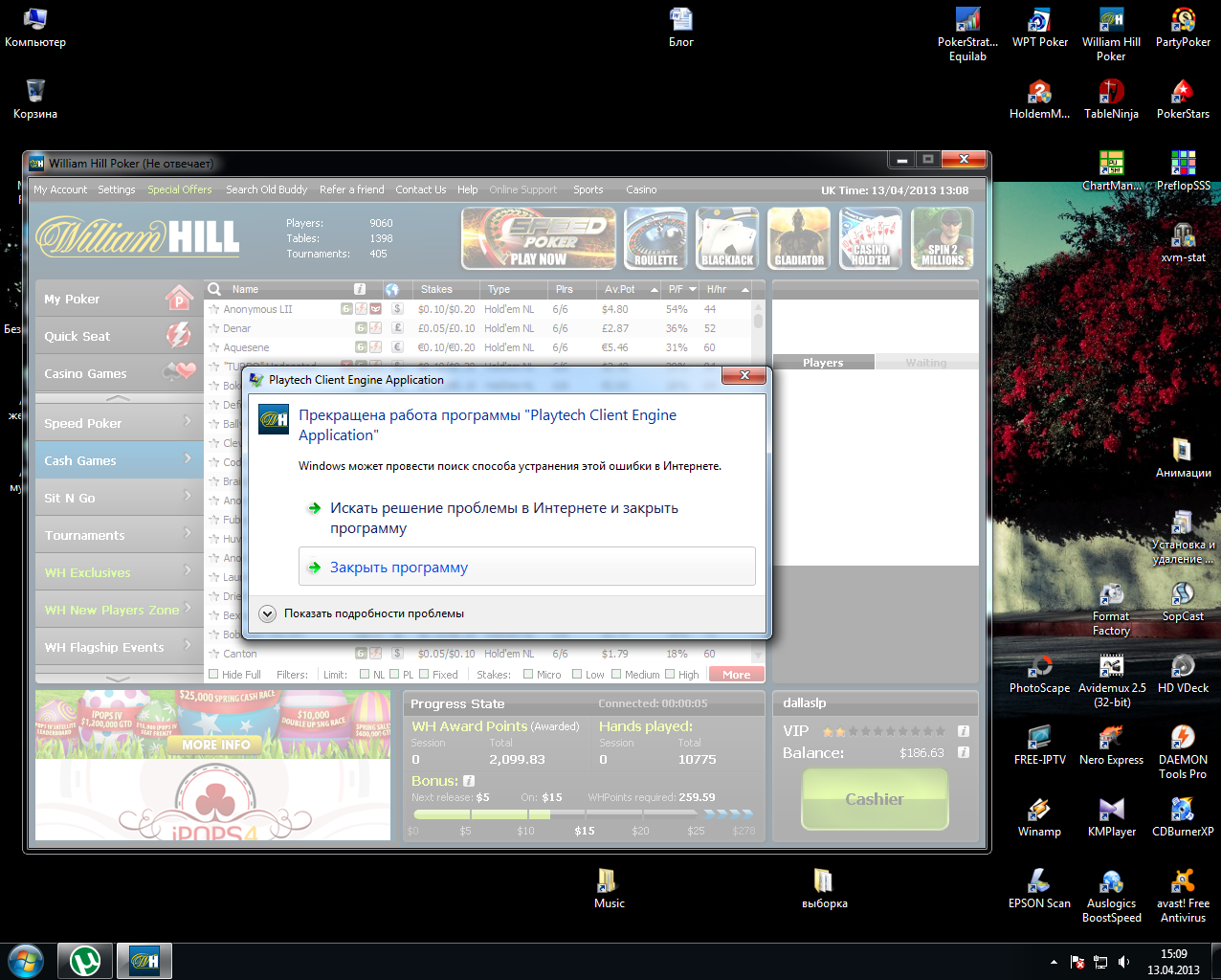Favorite the Aquesene table with its star
Viewport: 1221px width, 980px height.
point(214,347)
